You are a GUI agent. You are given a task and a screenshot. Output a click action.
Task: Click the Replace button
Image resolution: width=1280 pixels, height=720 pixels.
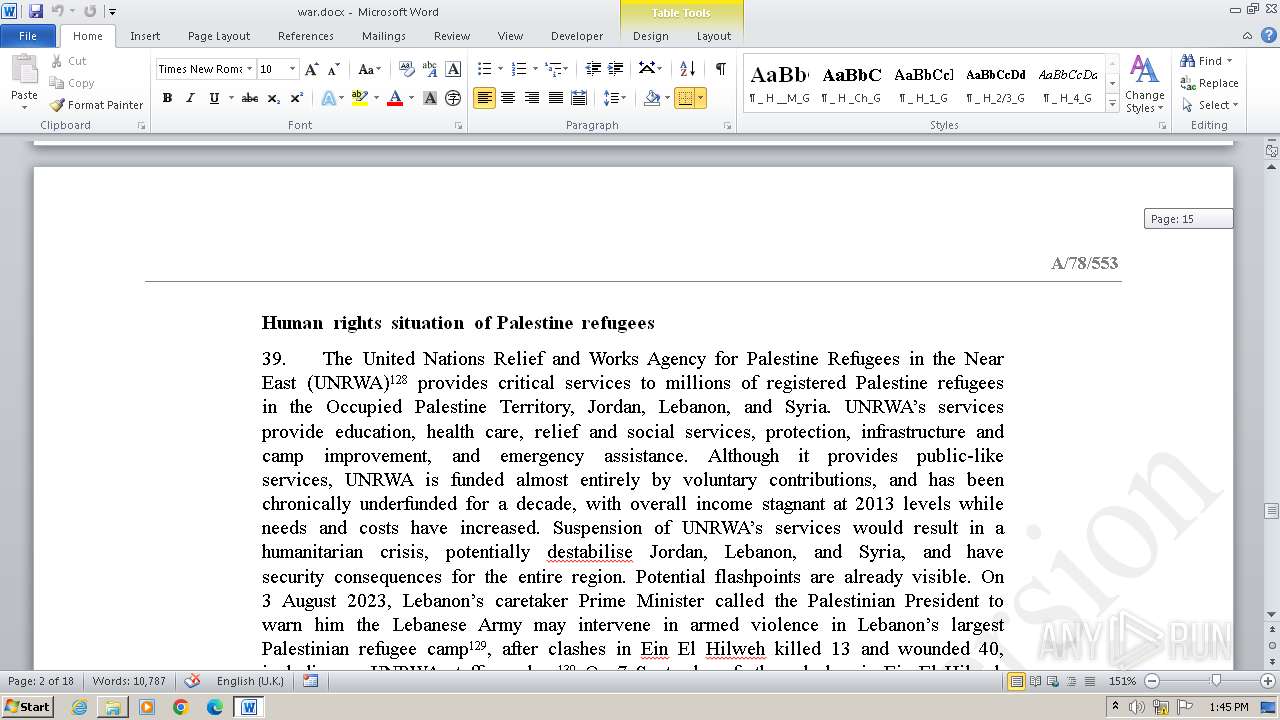(x=1209, y=83)
